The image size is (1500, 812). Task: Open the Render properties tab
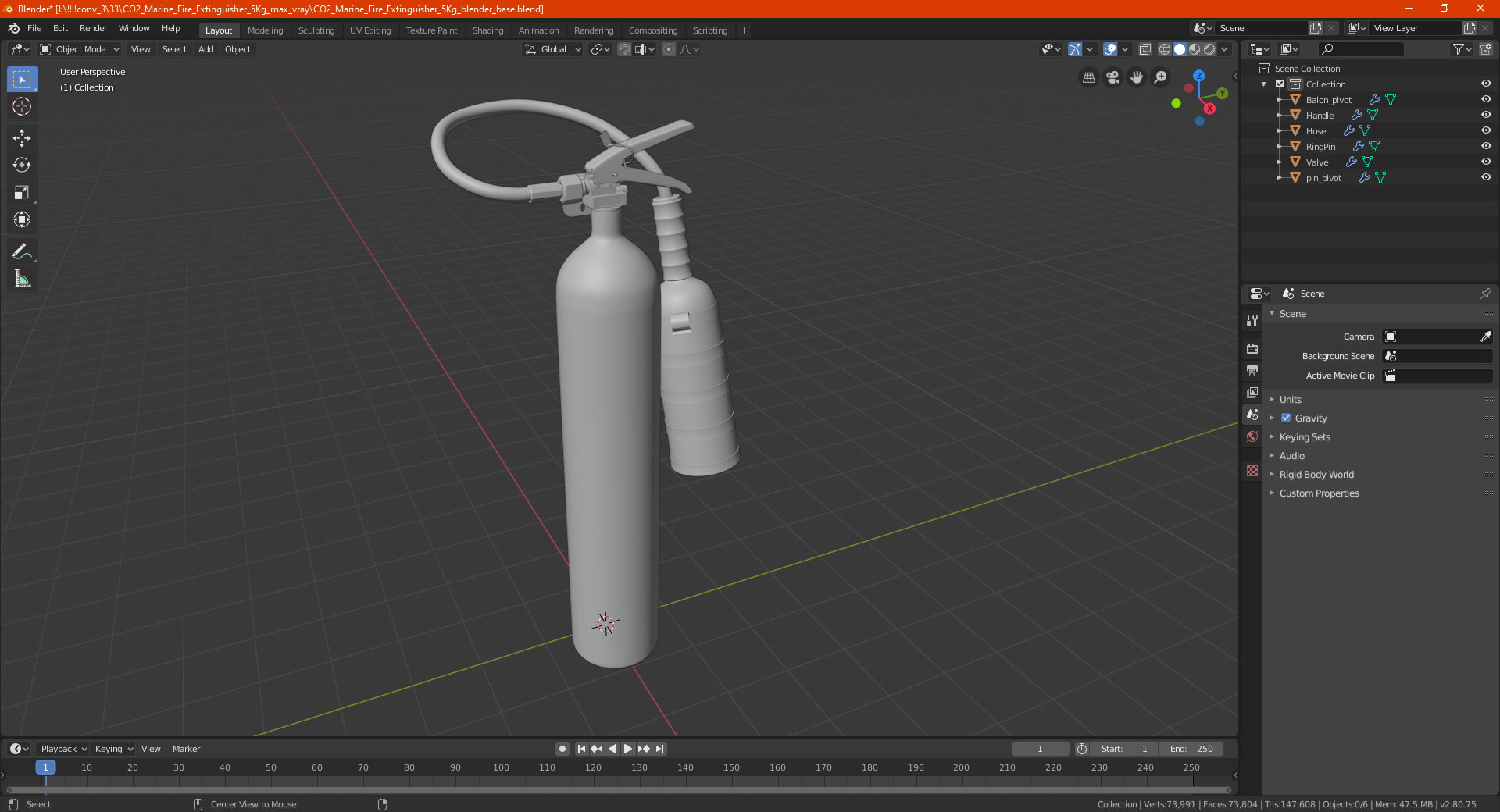(1252, 348)
